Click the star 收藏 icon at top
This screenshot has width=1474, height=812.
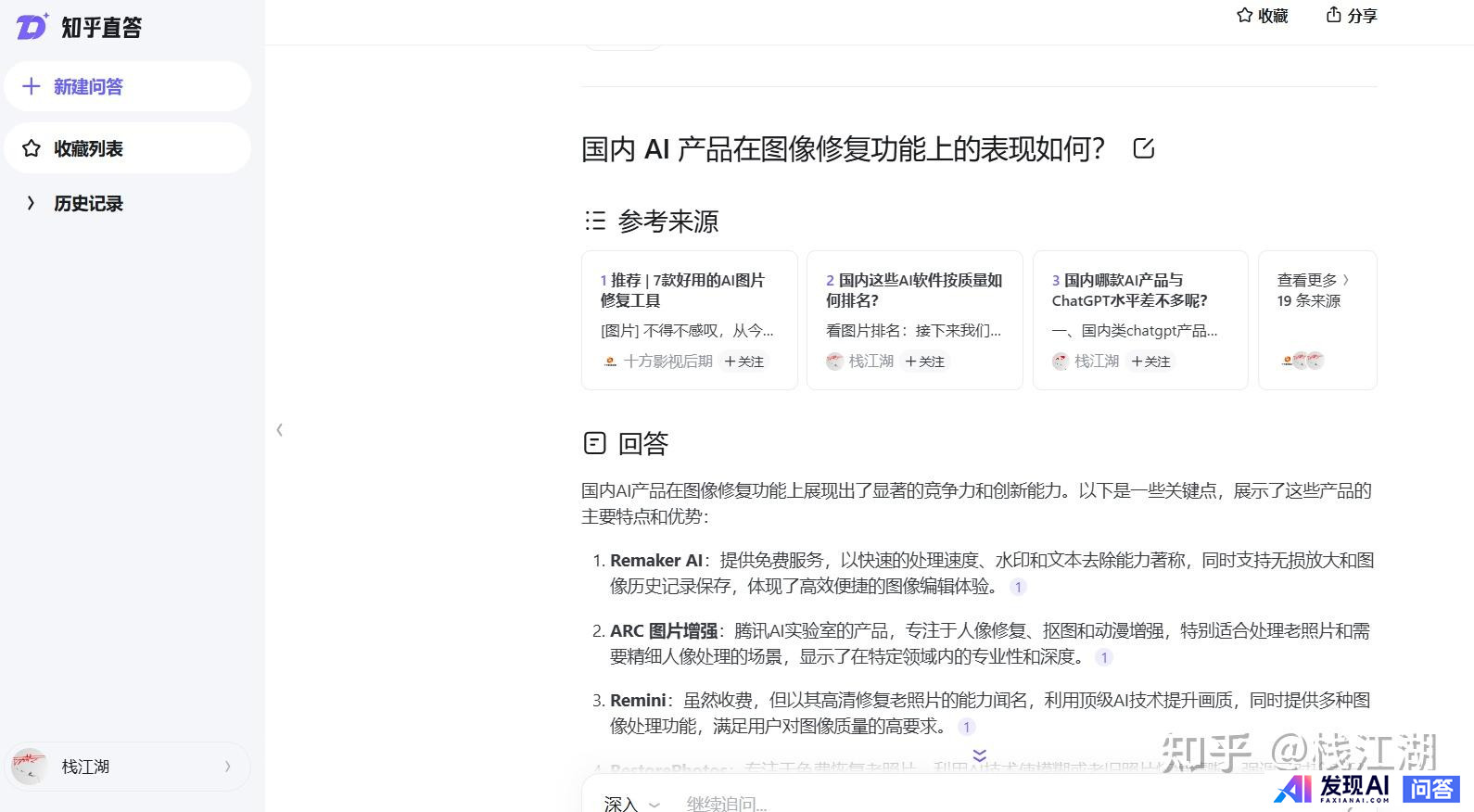click(1244, 16)
